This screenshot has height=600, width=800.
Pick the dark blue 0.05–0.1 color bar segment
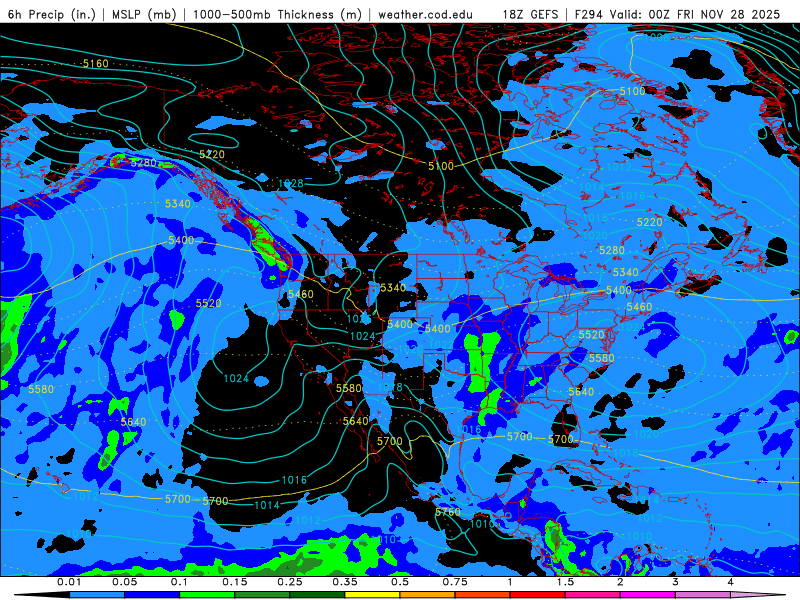(152, 595)
